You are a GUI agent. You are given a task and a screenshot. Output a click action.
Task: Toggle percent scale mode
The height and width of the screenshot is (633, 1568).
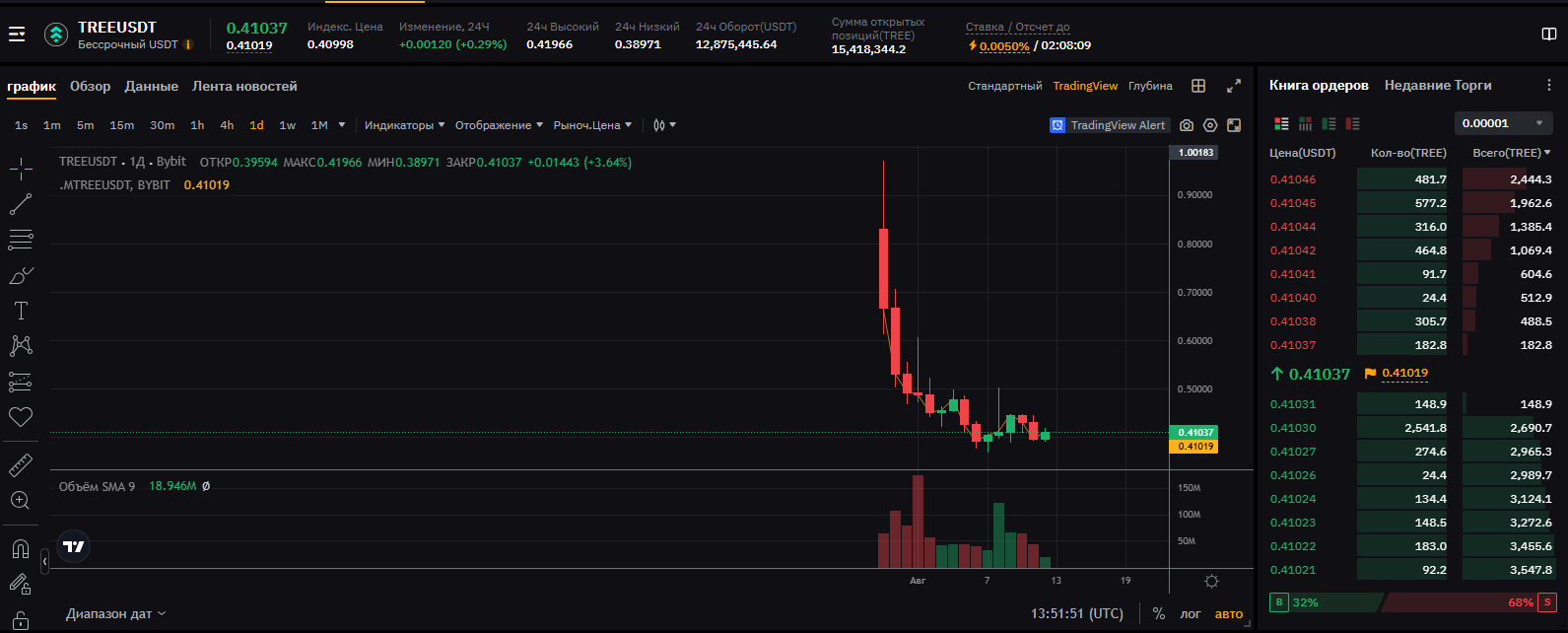tap(1158, 613)
